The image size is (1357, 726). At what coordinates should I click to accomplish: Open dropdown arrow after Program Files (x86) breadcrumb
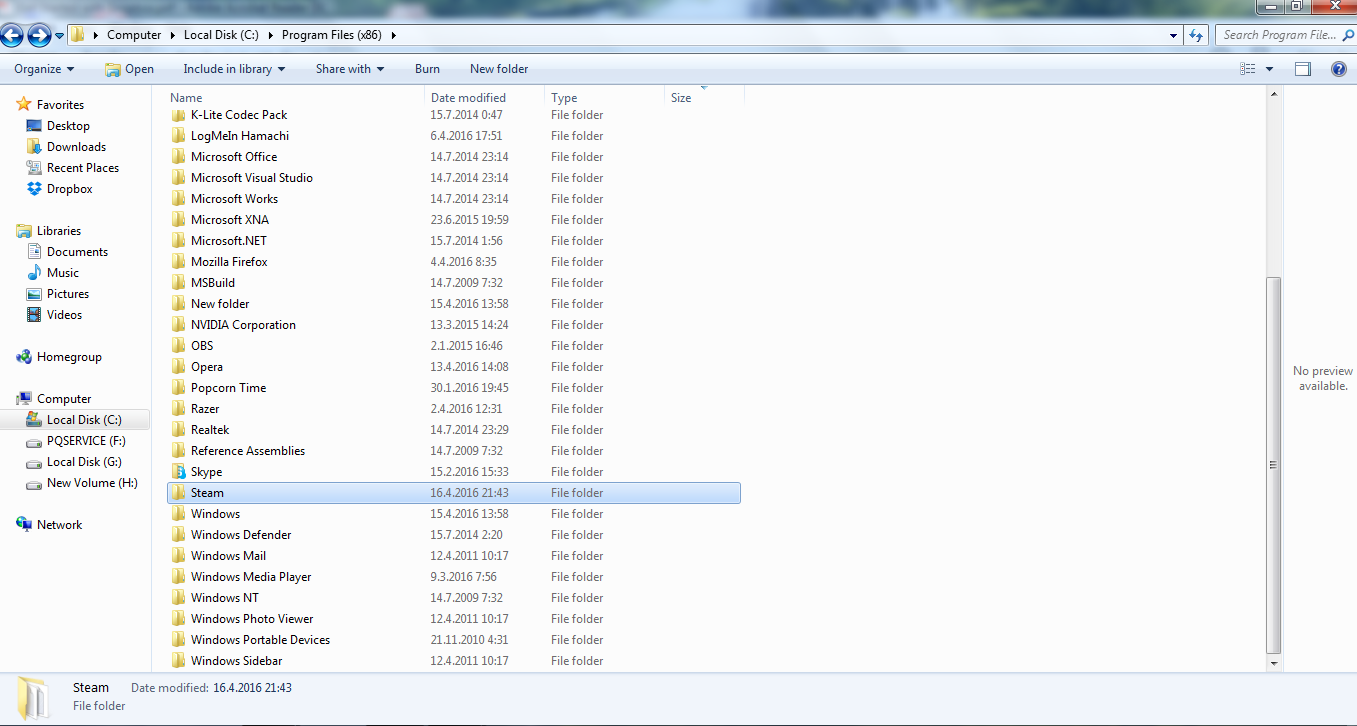[x=394, y=35]
